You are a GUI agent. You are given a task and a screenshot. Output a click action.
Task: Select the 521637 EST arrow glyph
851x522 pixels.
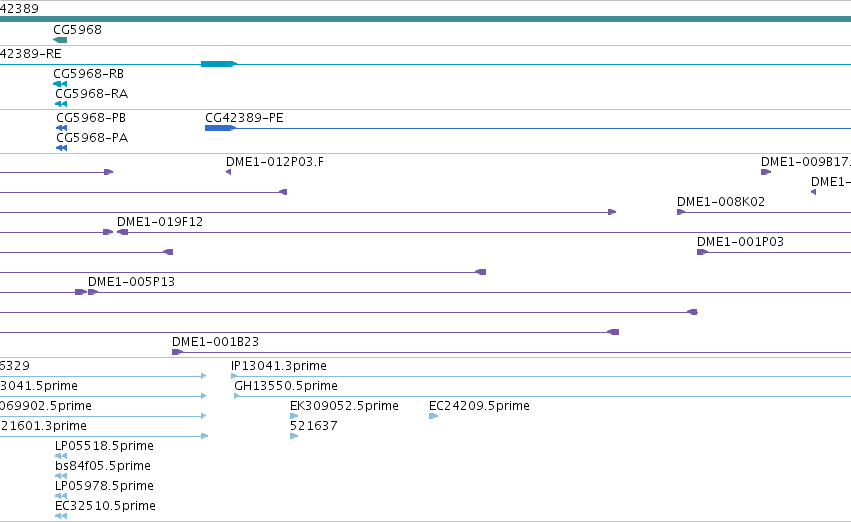click(x=294, y=436)
